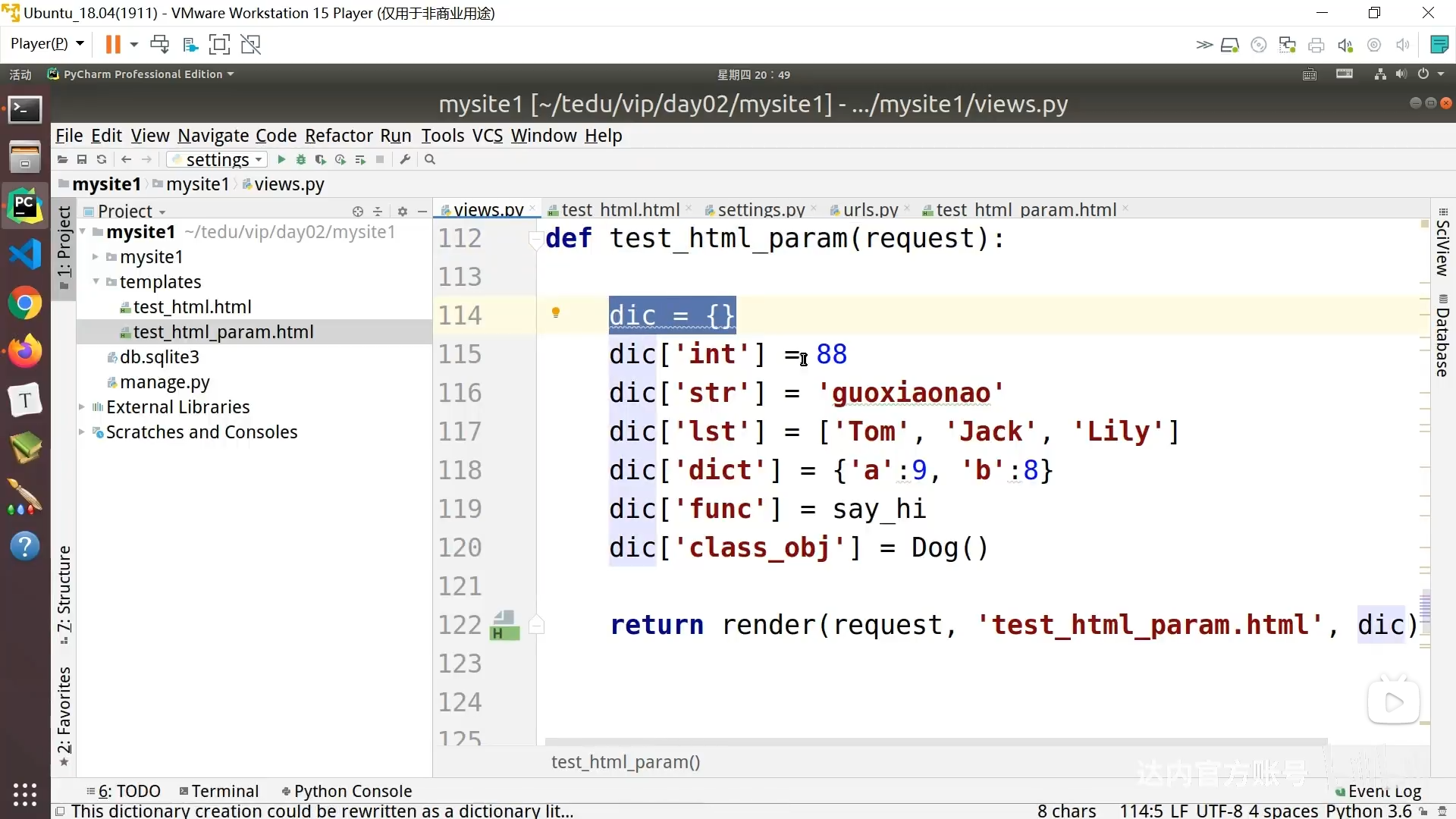Click the intention light bulb on line 114
Screen dimensions: 1456x819
pyautogui.click(x=556, y=312)
